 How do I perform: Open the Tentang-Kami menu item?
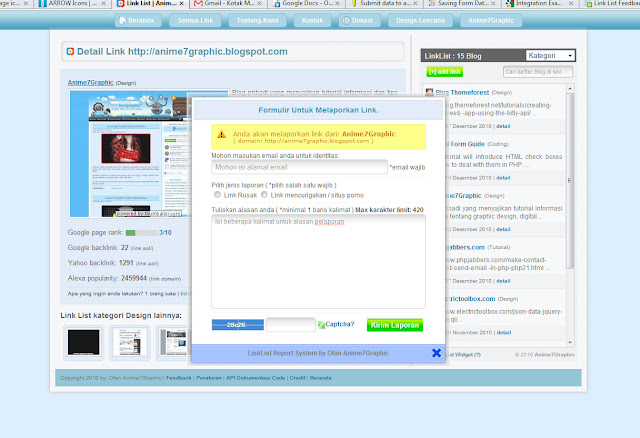coord(257,20)
